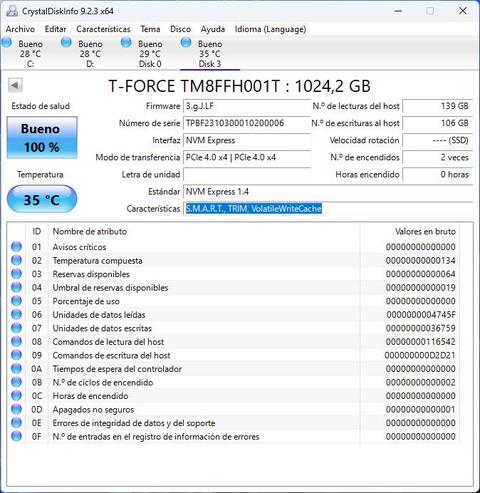Click the Estándar NVM Express 1.4 field
Image resolution: width=480 pixels, height=493 pixels.
click(328, 192)
